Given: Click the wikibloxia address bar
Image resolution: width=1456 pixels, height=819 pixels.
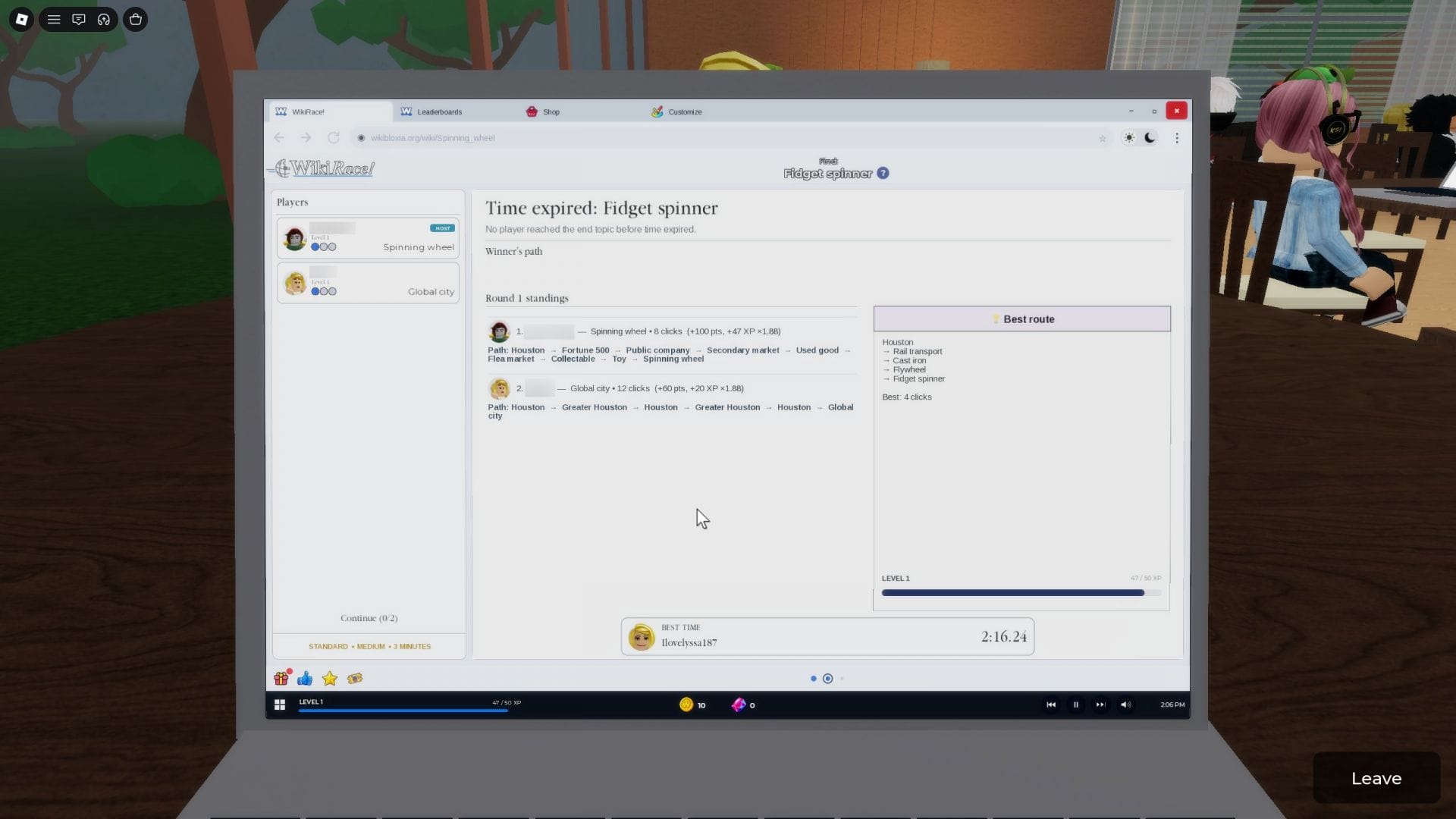Looking at the screenshot, I should [x=728, y=138].
